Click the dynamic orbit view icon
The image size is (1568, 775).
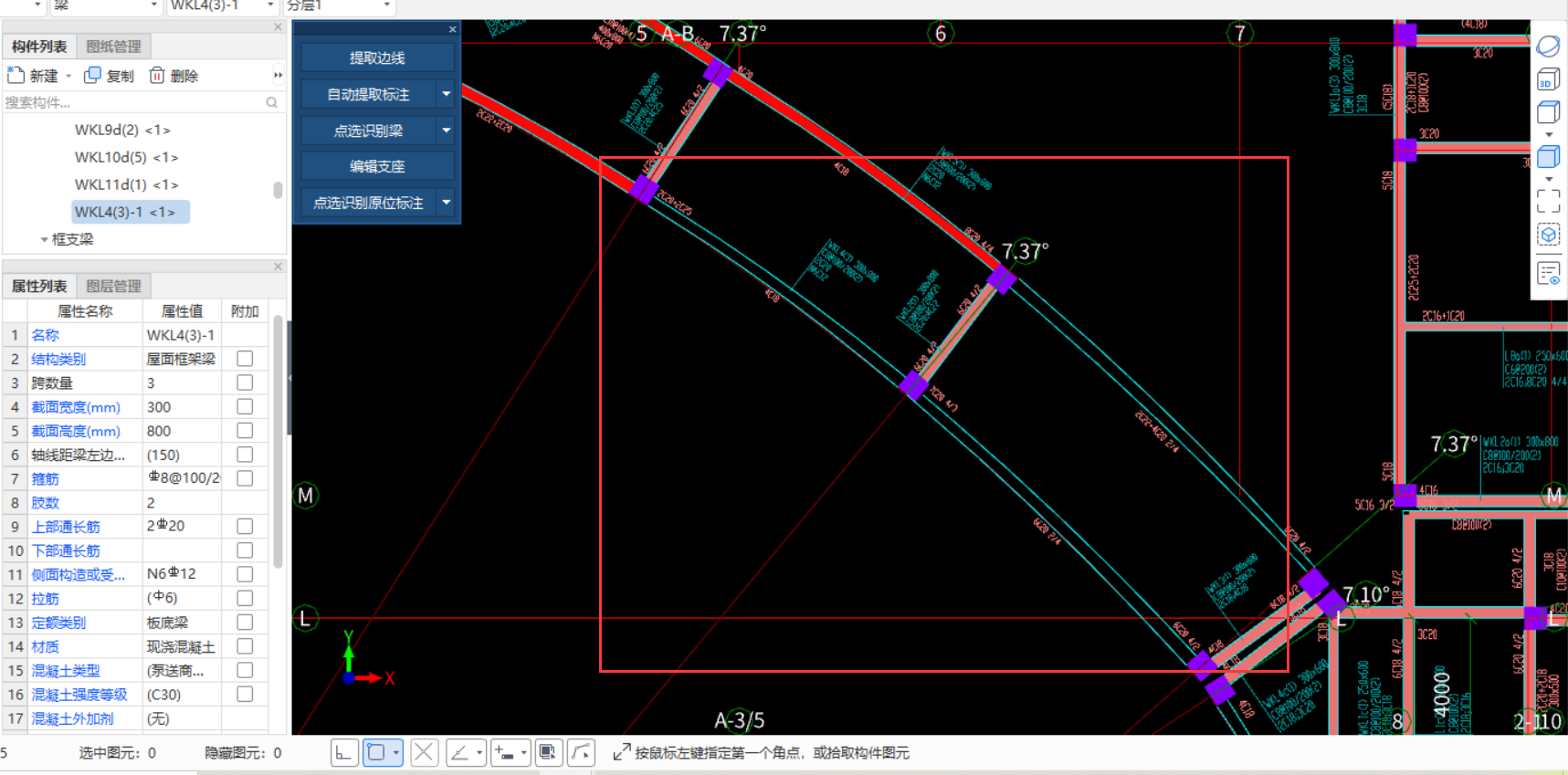click(1548, 46)
